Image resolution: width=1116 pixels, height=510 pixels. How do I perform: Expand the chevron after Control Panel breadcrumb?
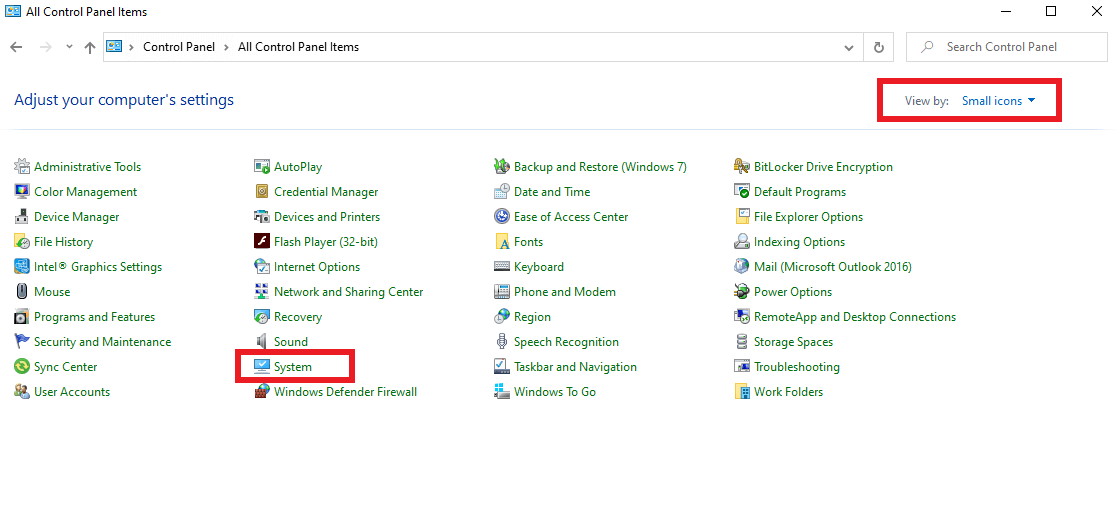(226, 47)
